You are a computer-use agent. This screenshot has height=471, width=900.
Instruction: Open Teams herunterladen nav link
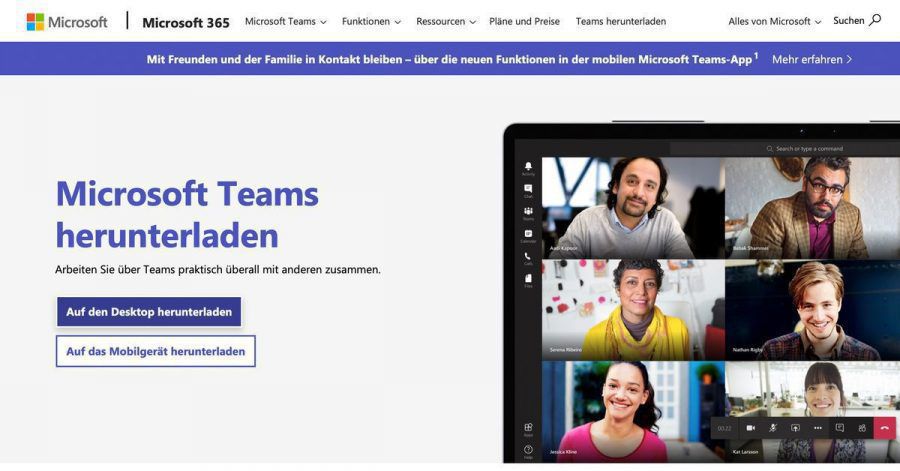pos(620,21)
